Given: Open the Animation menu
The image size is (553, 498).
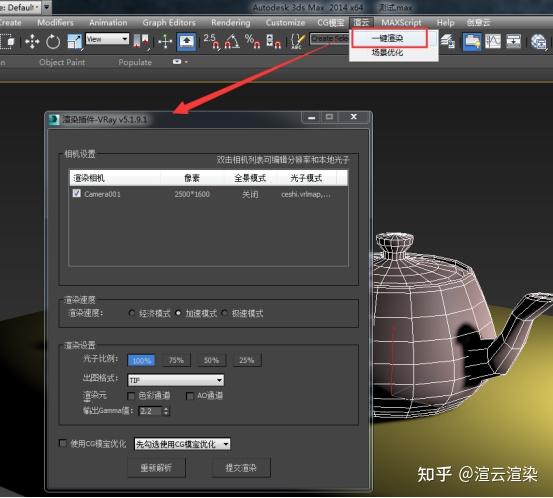Looking at the screenshot, I should 108,23.
